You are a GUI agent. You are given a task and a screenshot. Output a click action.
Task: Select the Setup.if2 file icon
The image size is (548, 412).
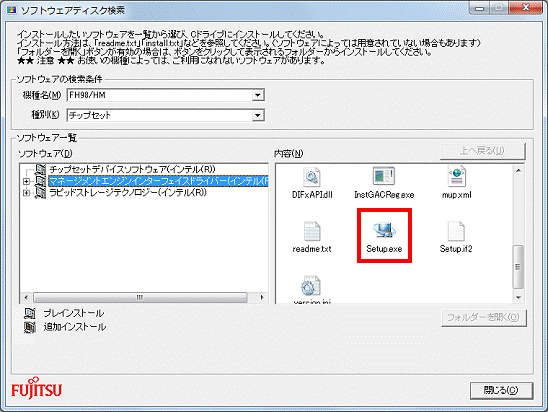click(456, 231)
